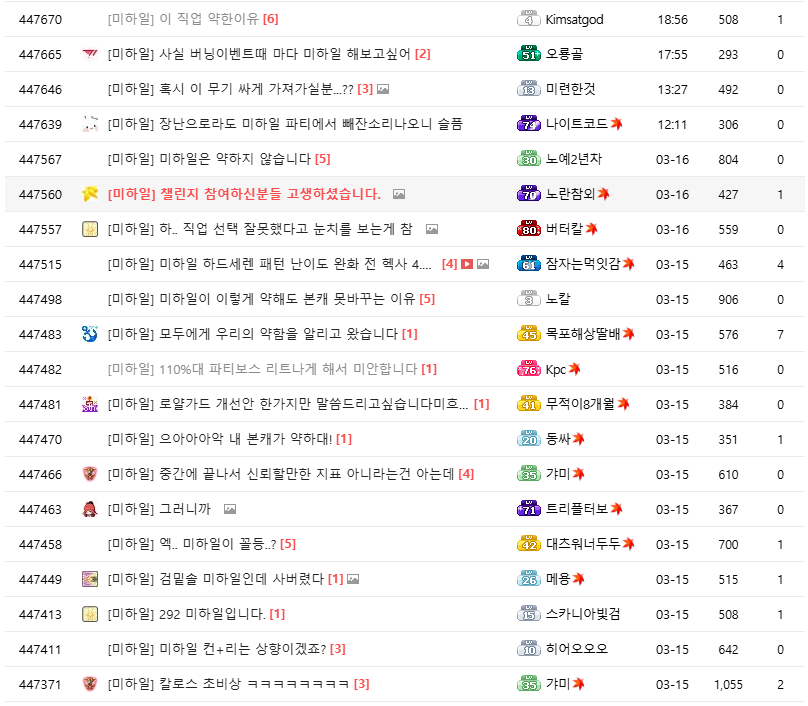The height and width of the screenshot is (706, 808).
Task: Click the level 80 badge next to 버터칼
Action: click(x=528, y=229)
